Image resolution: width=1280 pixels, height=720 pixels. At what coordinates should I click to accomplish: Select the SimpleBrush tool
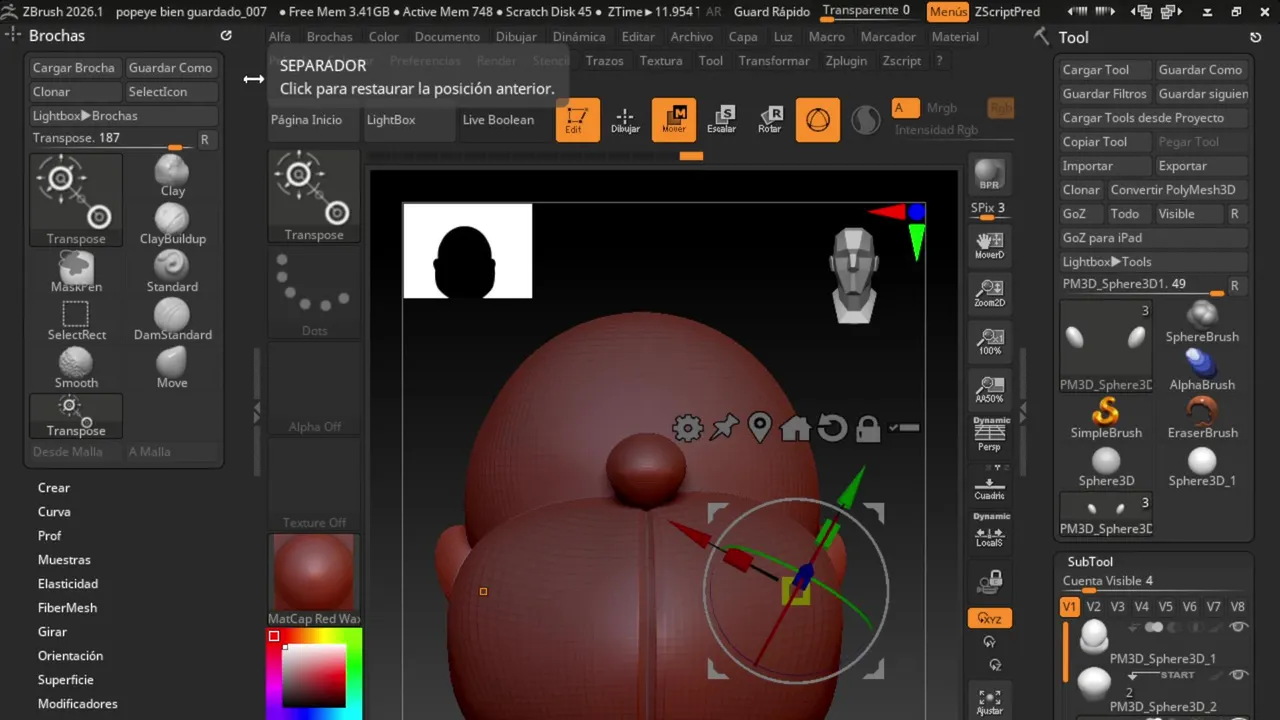pos(1106,416)
